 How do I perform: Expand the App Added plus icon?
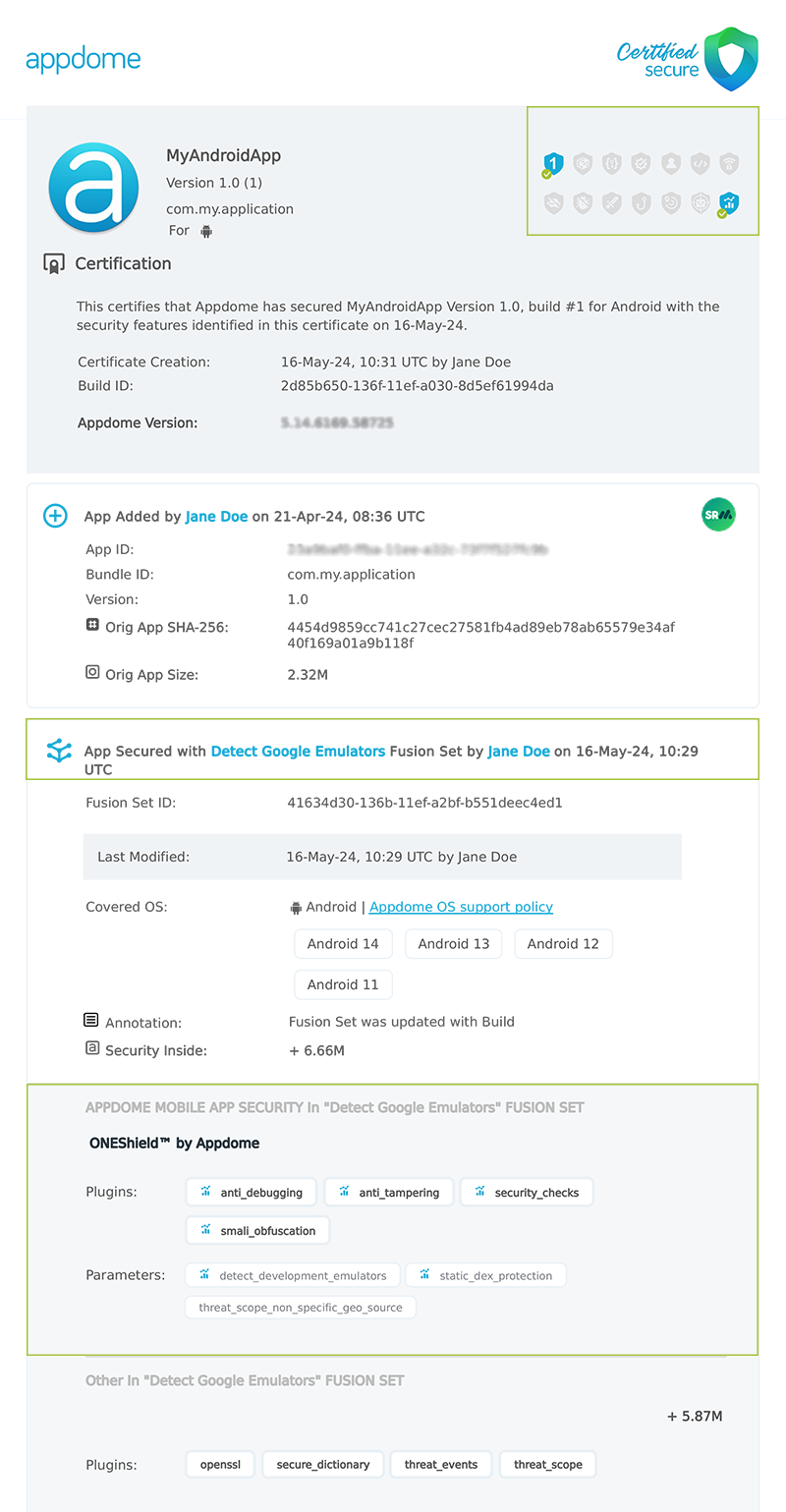(55, 516)
